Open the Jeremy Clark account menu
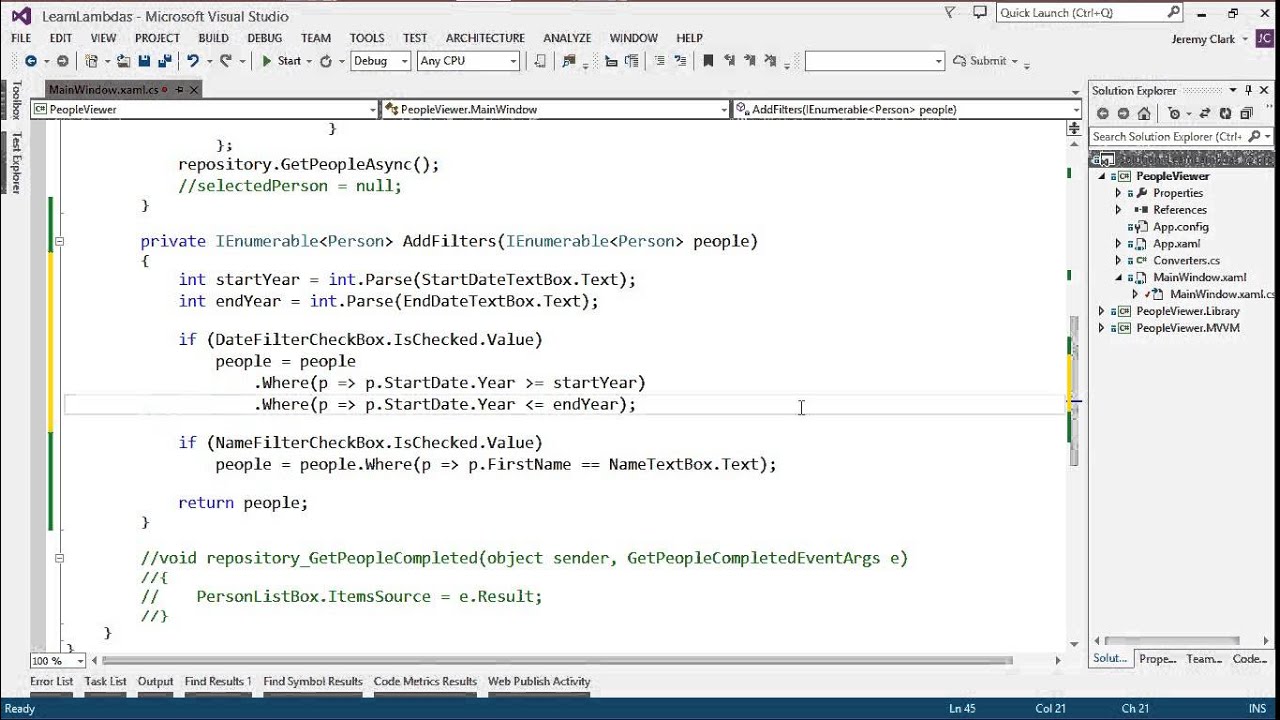 pos(1210,39)
